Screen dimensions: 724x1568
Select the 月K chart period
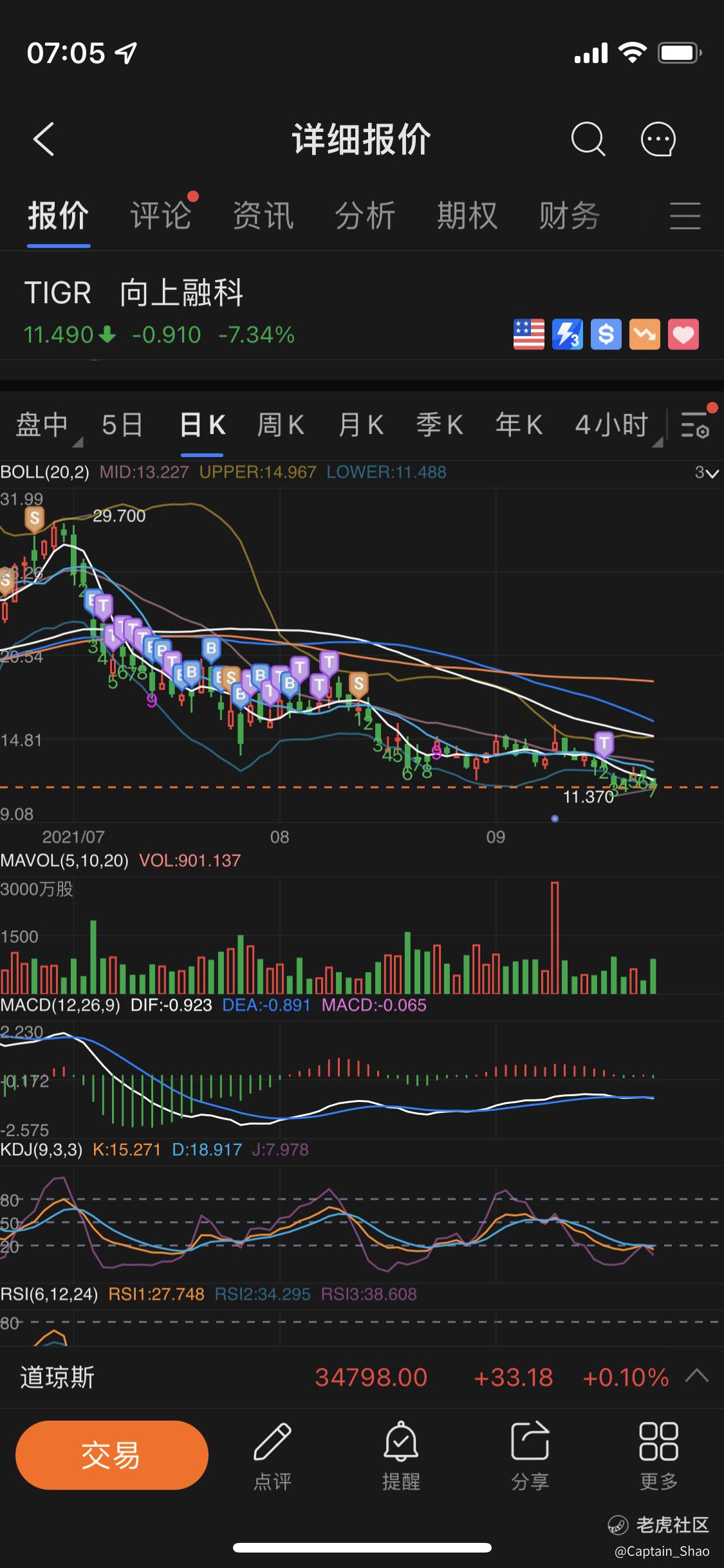point(361,425)
